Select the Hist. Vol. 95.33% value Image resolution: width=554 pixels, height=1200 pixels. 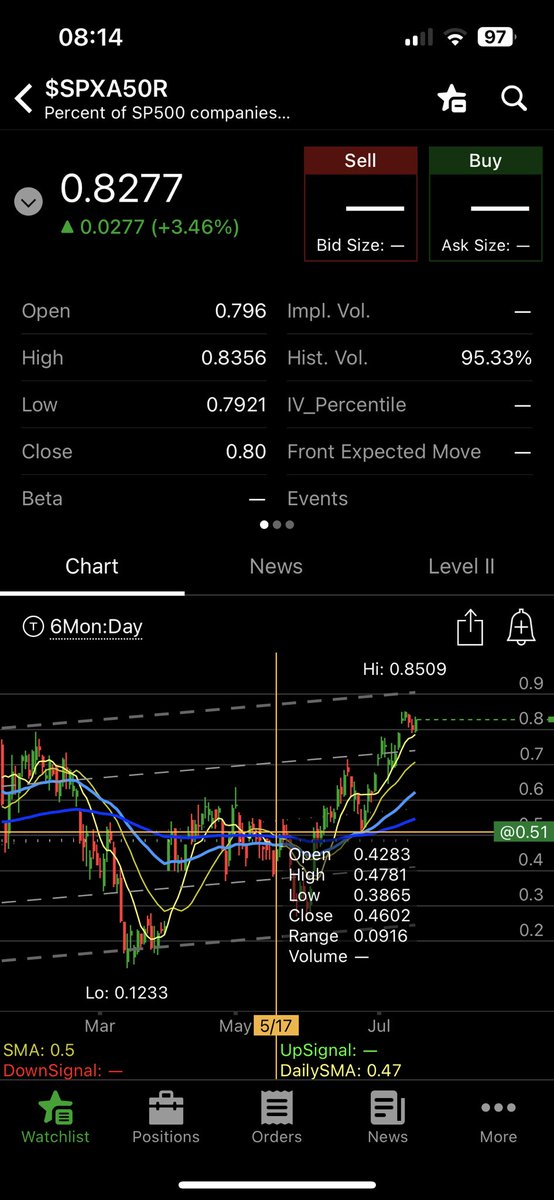tap(496, 358)
